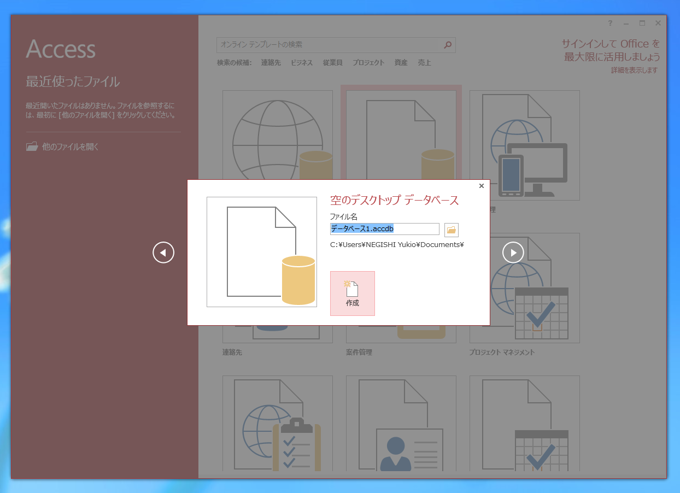Click the search magnifier icon
The width and height of the screenshot is (680, 493).
pos(448,45)
